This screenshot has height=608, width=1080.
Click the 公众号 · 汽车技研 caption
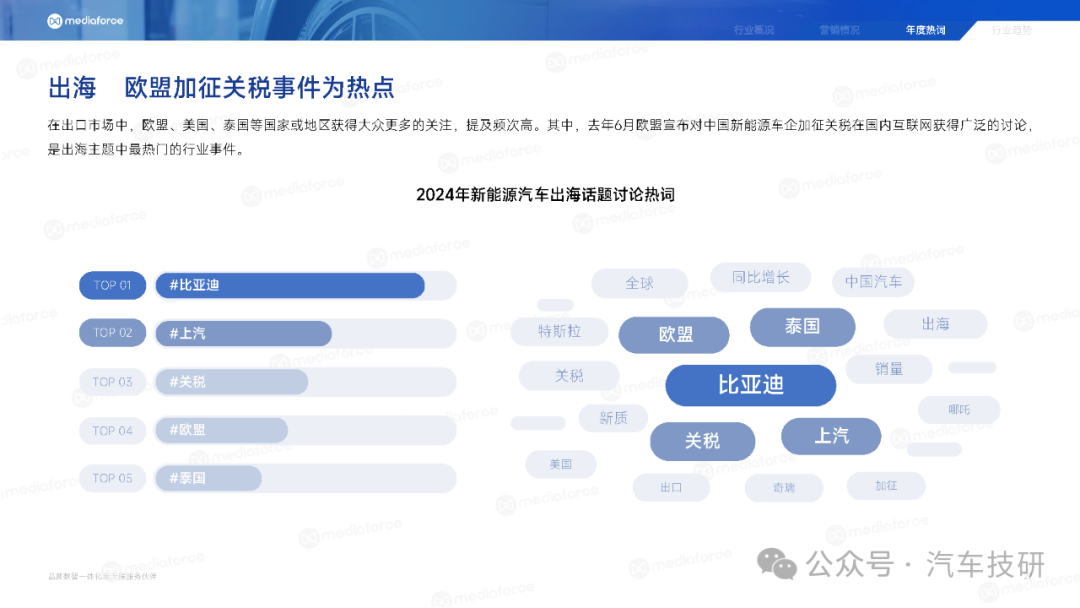coord(926,565)
